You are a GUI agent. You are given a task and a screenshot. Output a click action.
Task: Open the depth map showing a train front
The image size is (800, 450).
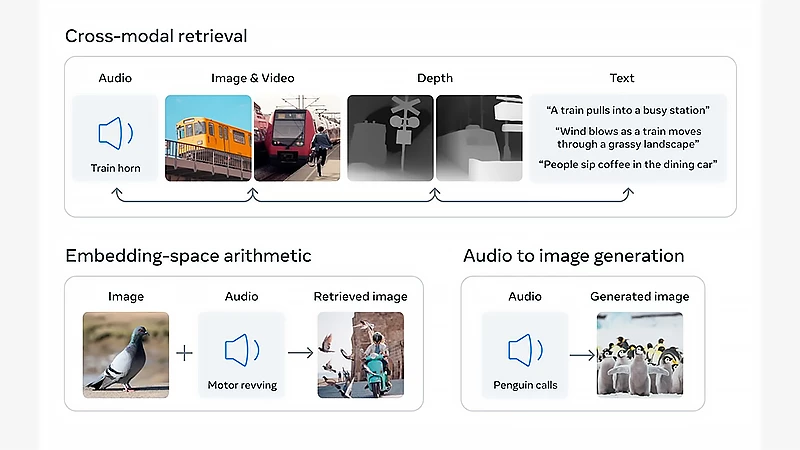click(479, 138)
